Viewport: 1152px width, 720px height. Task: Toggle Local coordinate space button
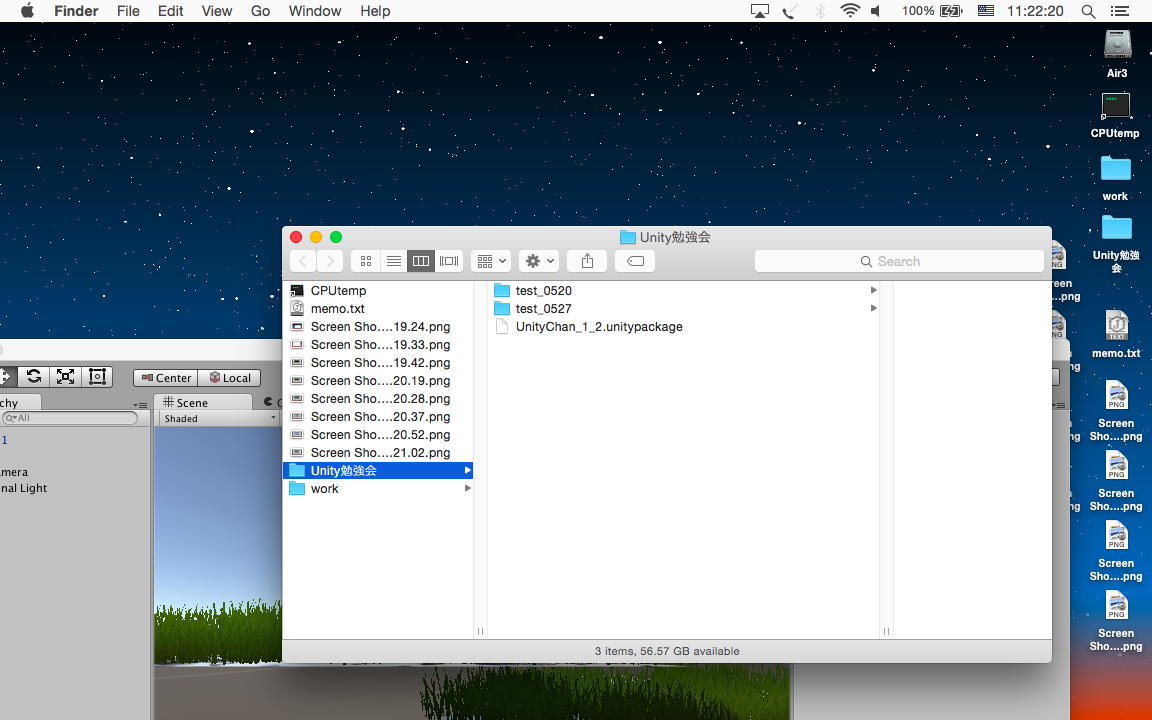tap(230, 378)
